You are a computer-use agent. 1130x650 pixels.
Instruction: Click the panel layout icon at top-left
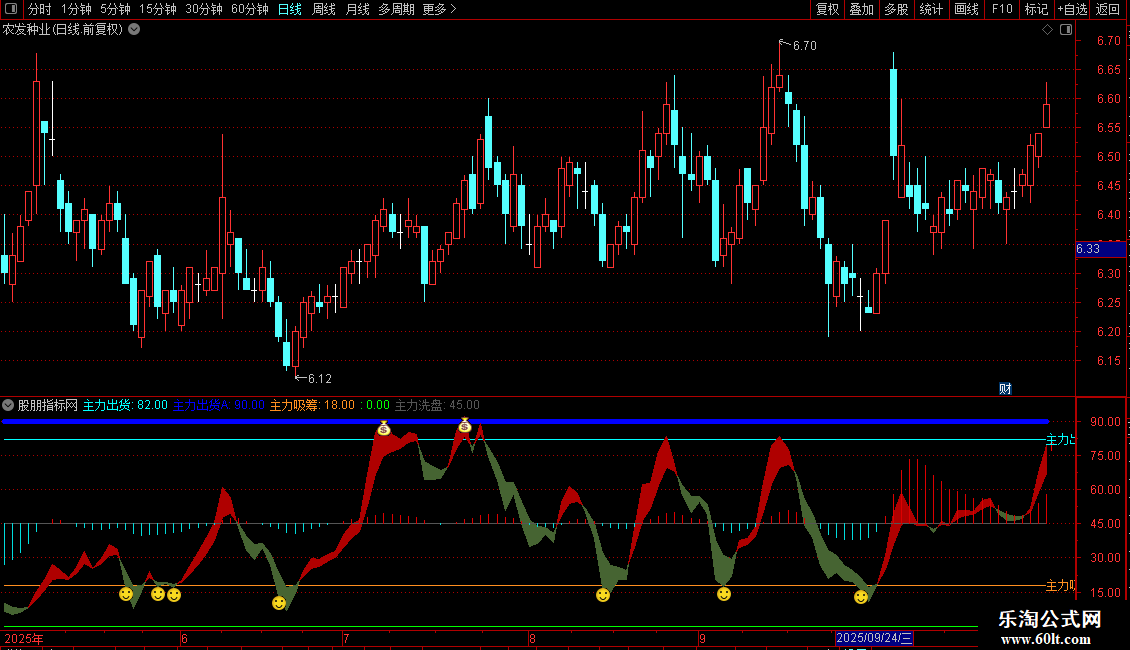11,9
